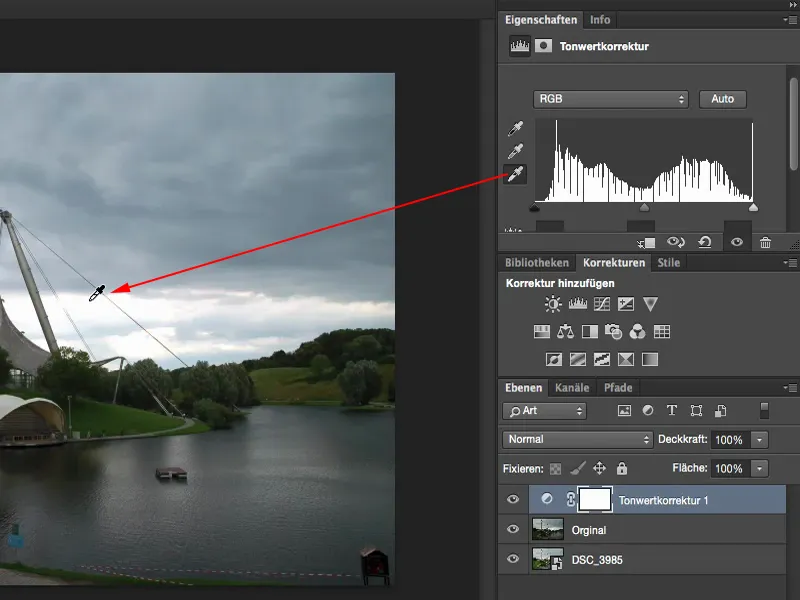
Task: Switch to the Bibliotheken tab
Action: click(x=537, y=263)
